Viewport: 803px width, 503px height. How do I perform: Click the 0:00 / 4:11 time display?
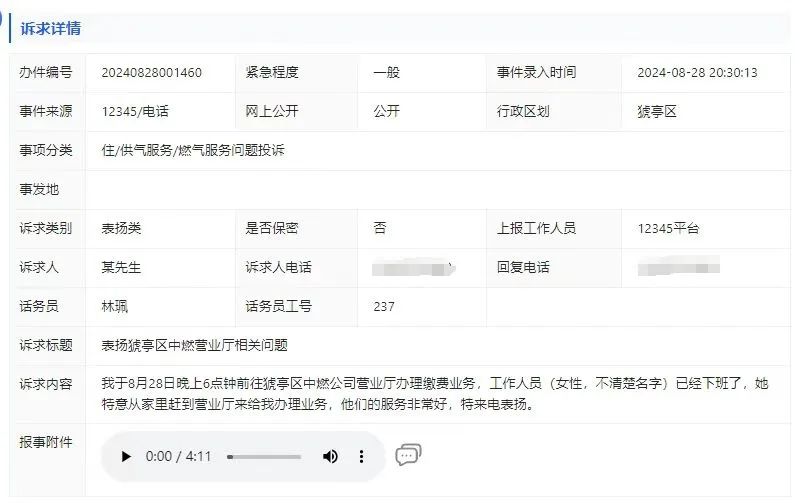click(x=178, y=456)
